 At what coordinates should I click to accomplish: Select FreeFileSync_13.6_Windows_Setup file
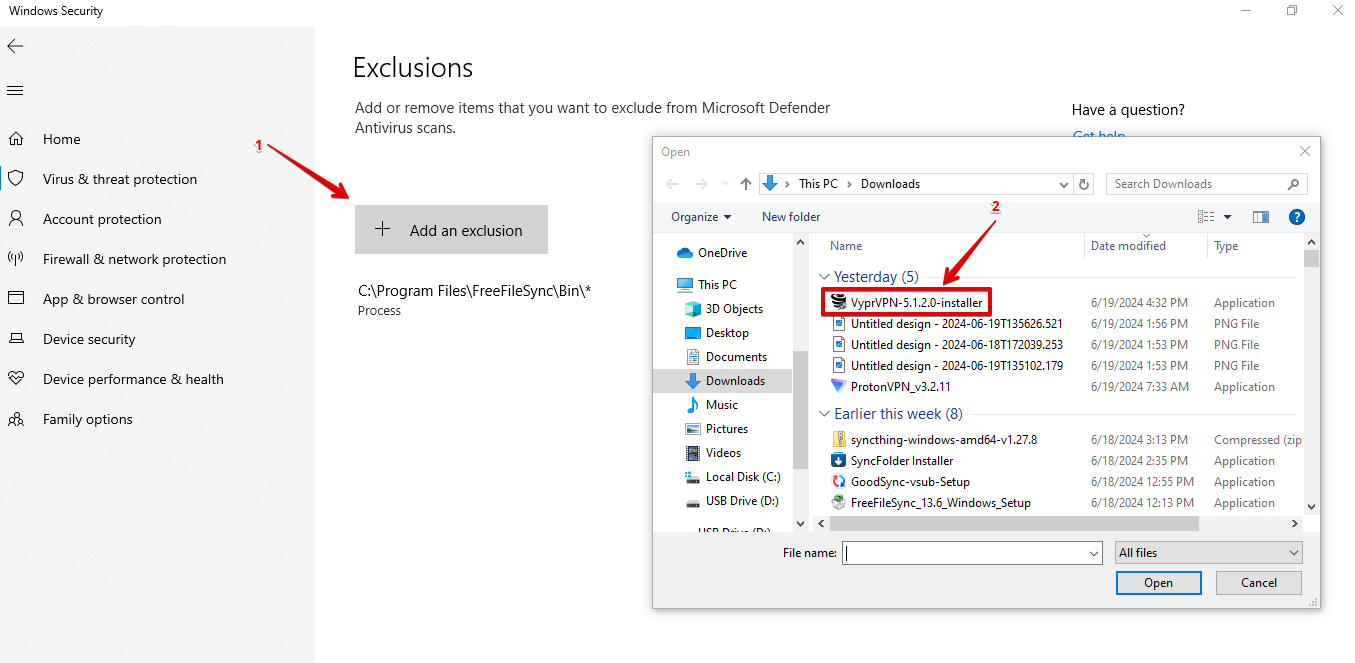[x=931, y=503]
